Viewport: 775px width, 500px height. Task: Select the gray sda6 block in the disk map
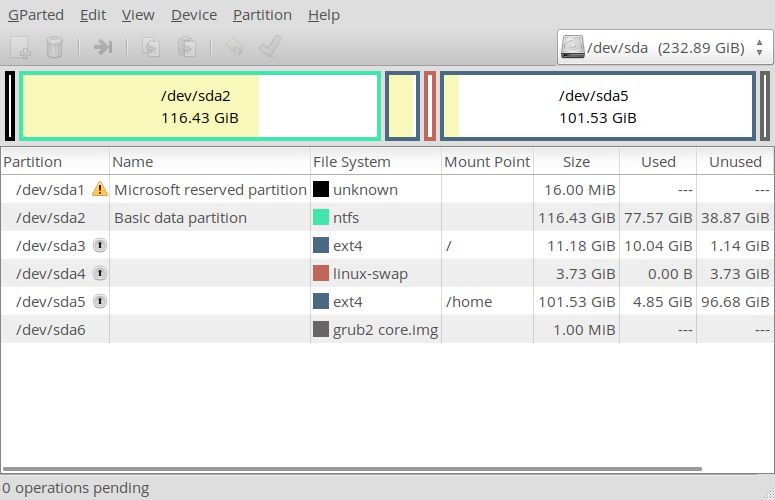click(765, 106)
